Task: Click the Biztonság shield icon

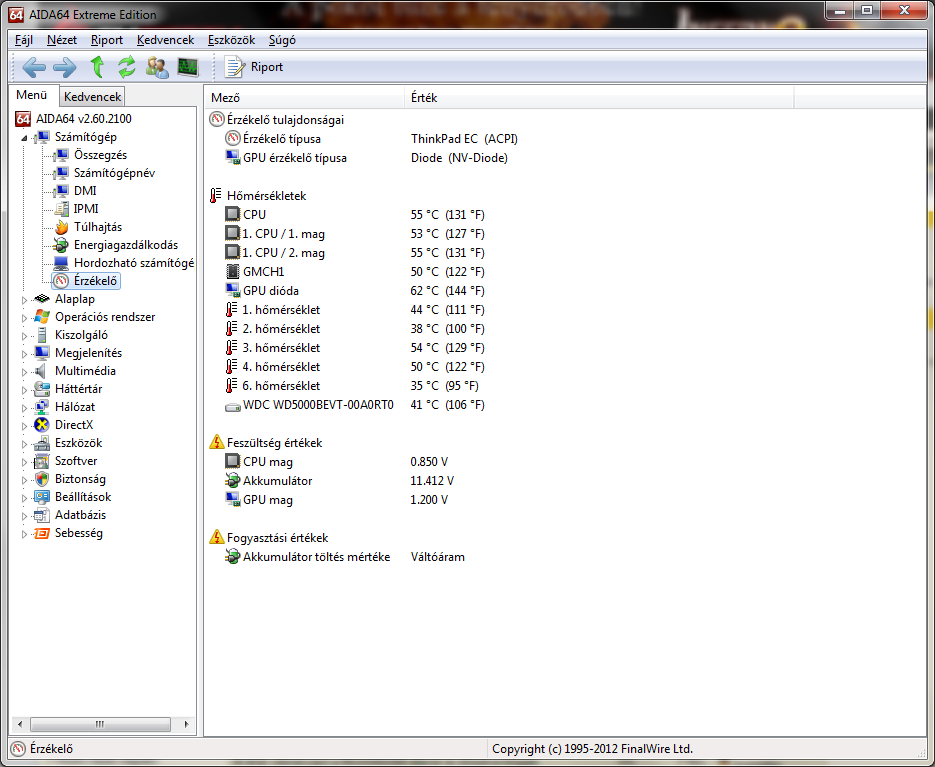Action: coord(42,479)
